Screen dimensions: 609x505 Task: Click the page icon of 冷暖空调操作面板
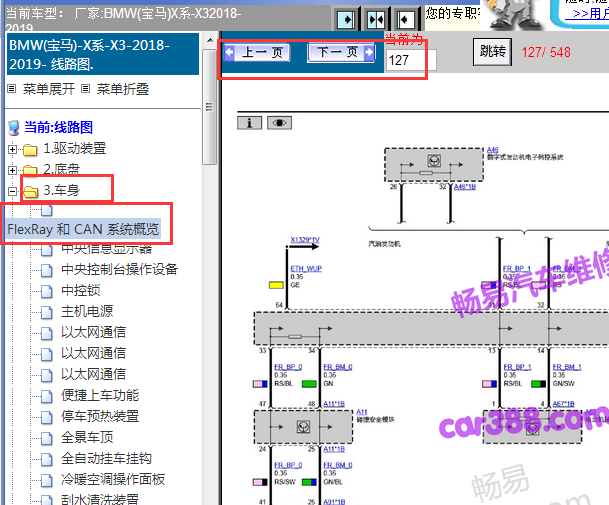click(47, 480)
